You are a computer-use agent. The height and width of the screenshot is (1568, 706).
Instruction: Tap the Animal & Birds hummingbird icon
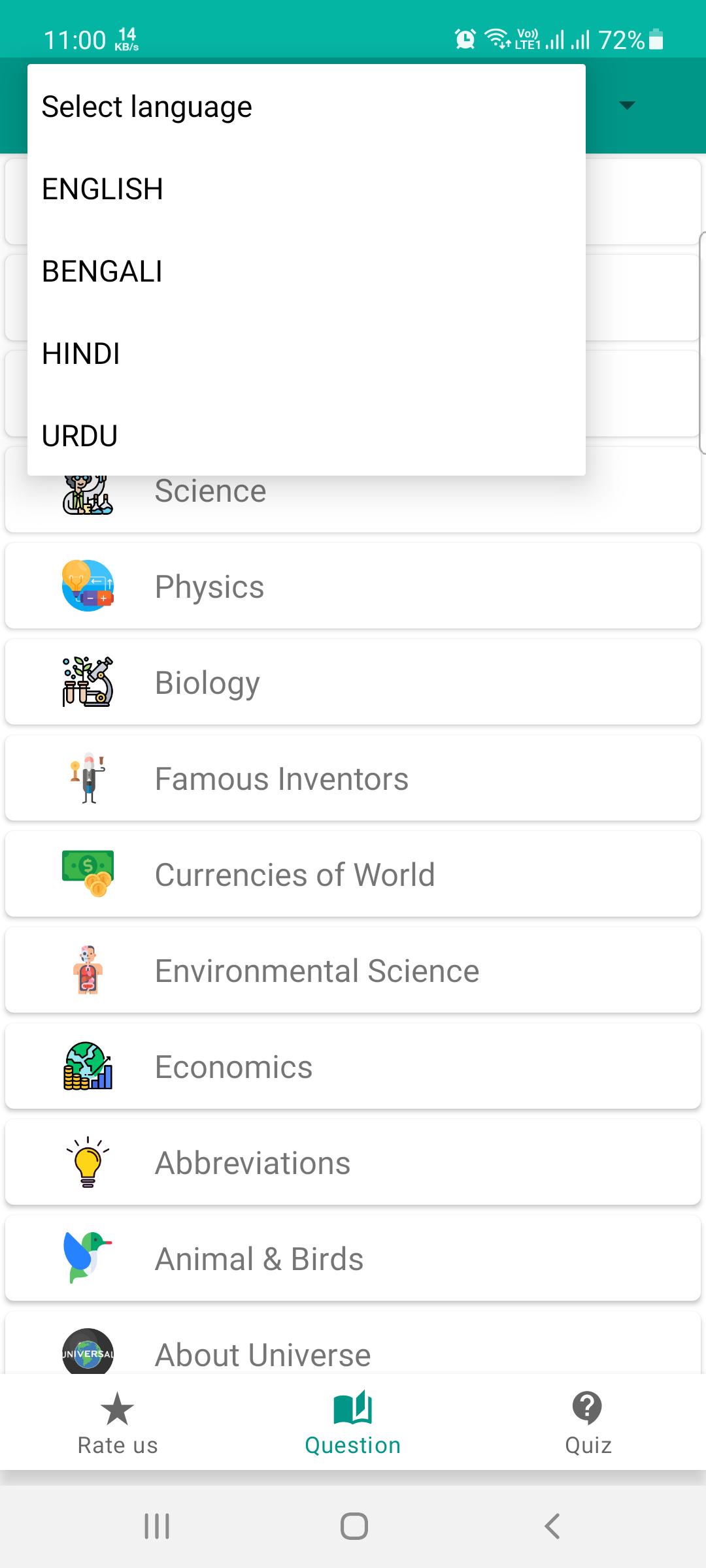tap(88, 1258)
